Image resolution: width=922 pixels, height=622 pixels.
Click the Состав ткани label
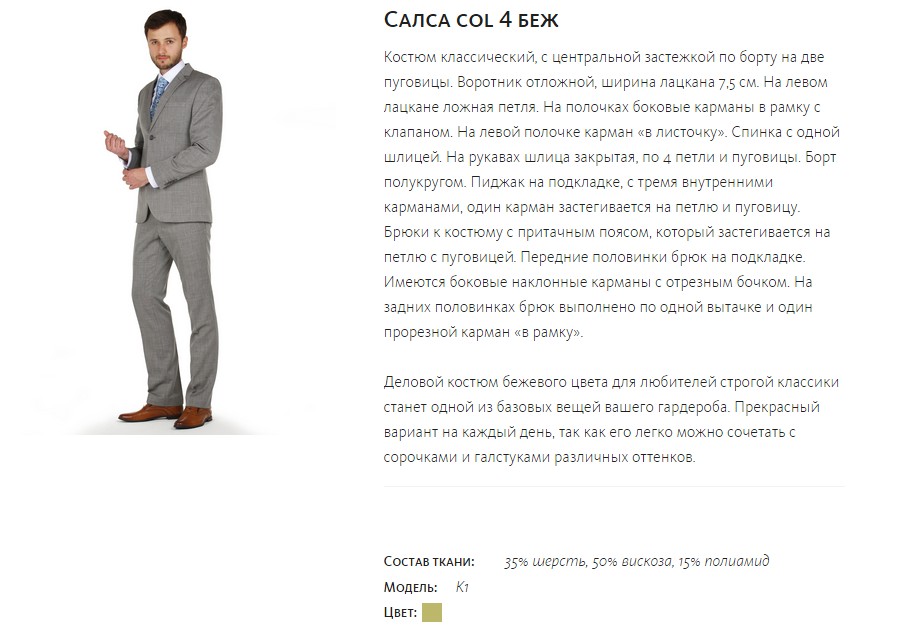pyautogui.click(x=429, y=561)
